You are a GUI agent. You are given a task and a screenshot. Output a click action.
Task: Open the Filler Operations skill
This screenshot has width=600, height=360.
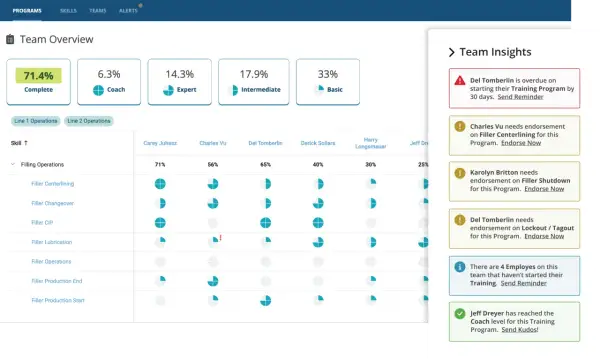(51, 261)
